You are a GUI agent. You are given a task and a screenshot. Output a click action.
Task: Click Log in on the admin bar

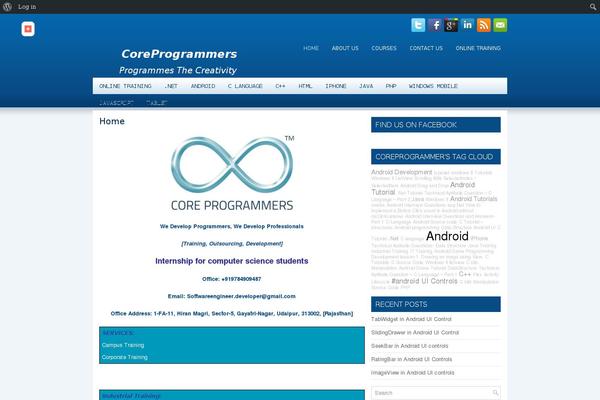[27, 7]
